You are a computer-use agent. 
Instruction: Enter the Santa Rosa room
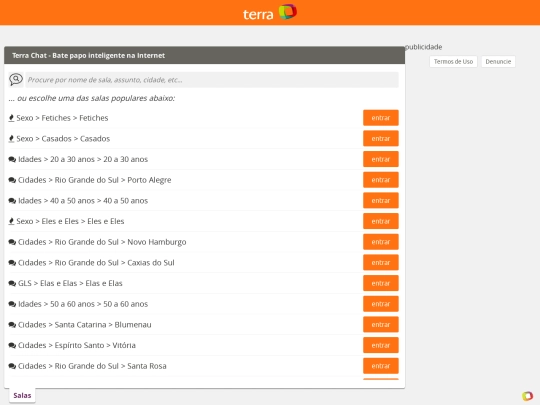pos(381,366)
